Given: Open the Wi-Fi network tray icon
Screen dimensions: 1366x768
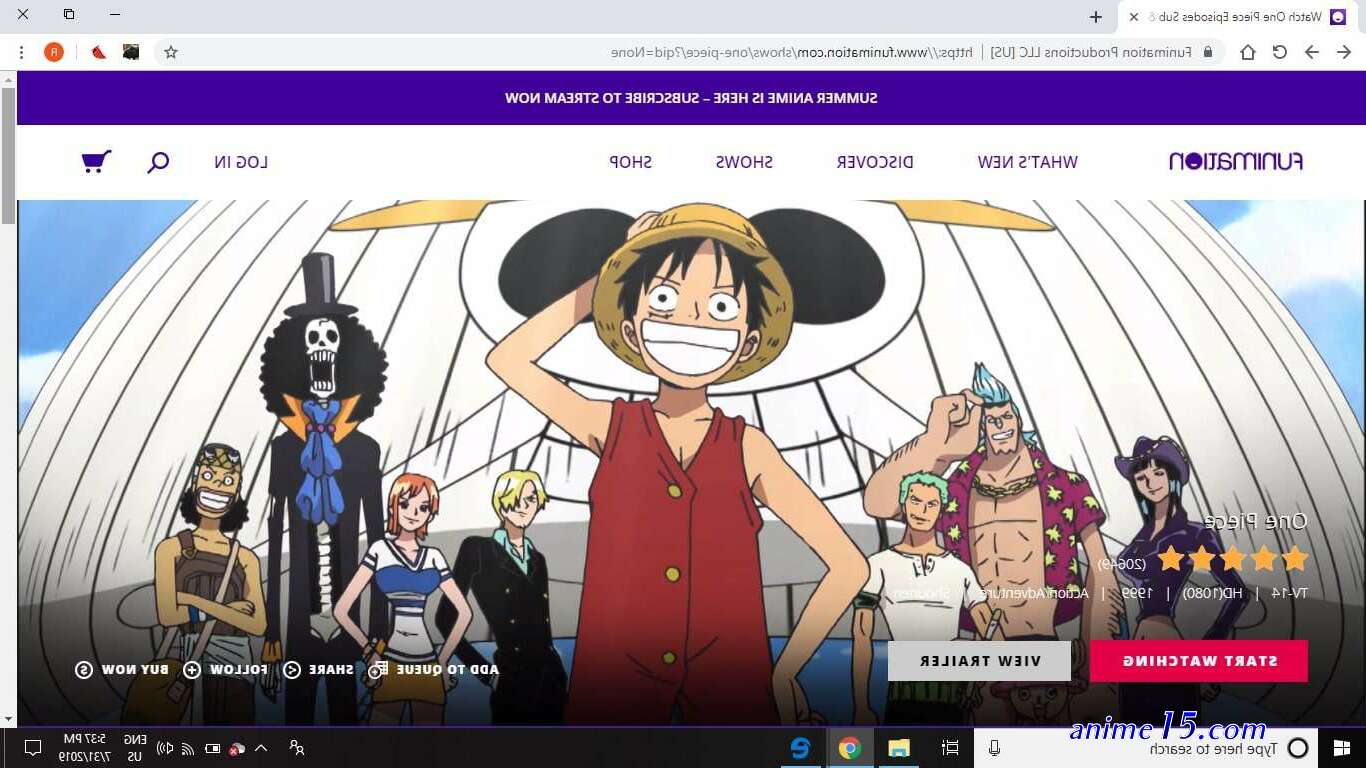Looking at the screenshot, I should click(x=188, y=748).
